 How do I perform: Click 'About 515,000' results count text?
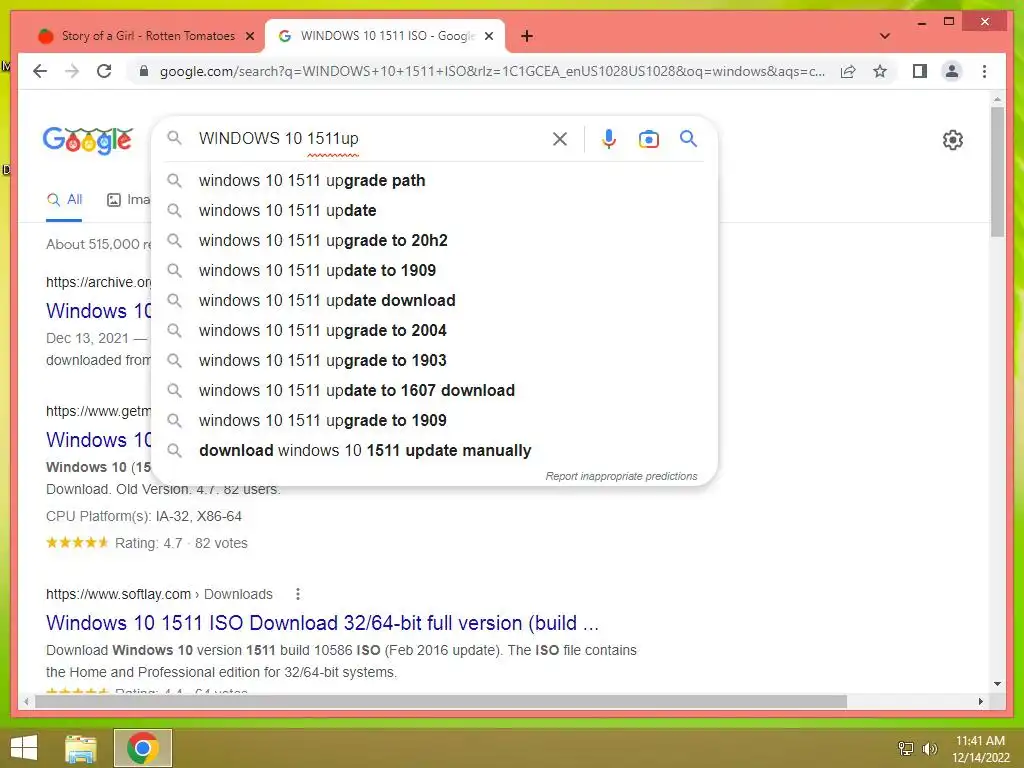pyautogui.click(x=98, y=244)
